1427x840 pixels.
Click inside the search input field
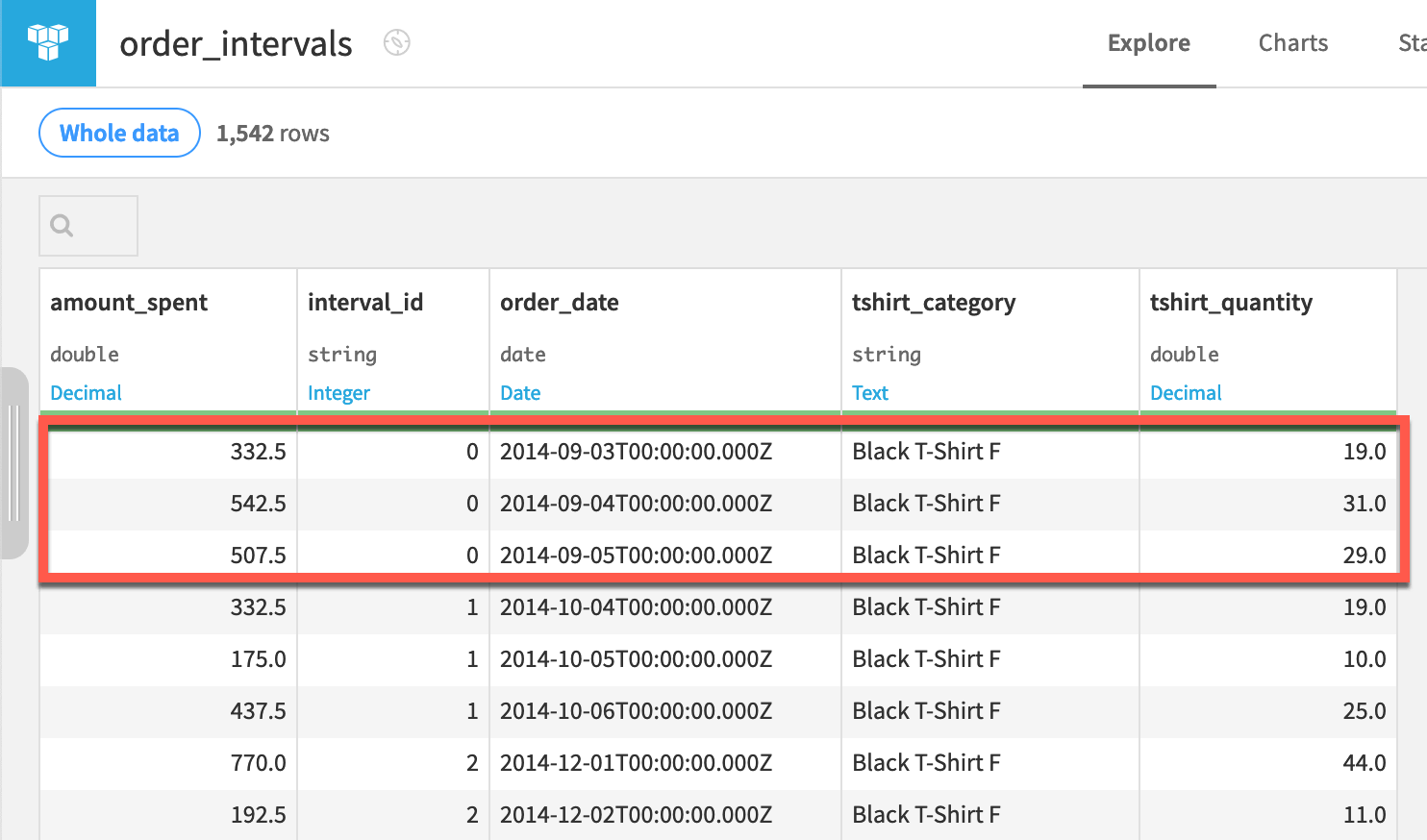pos(96,225)
